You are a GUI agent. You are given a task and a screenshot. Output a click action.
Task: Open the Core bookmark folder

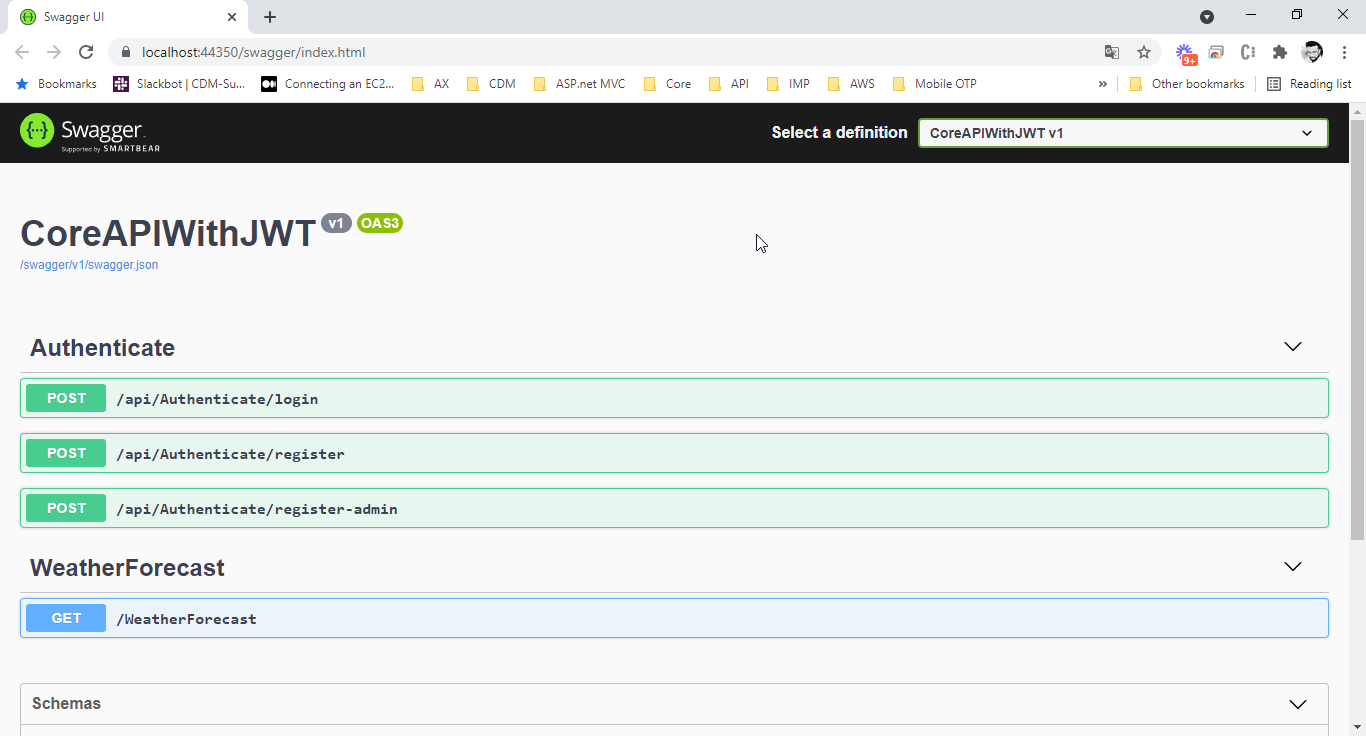click(x=667, y=84)
